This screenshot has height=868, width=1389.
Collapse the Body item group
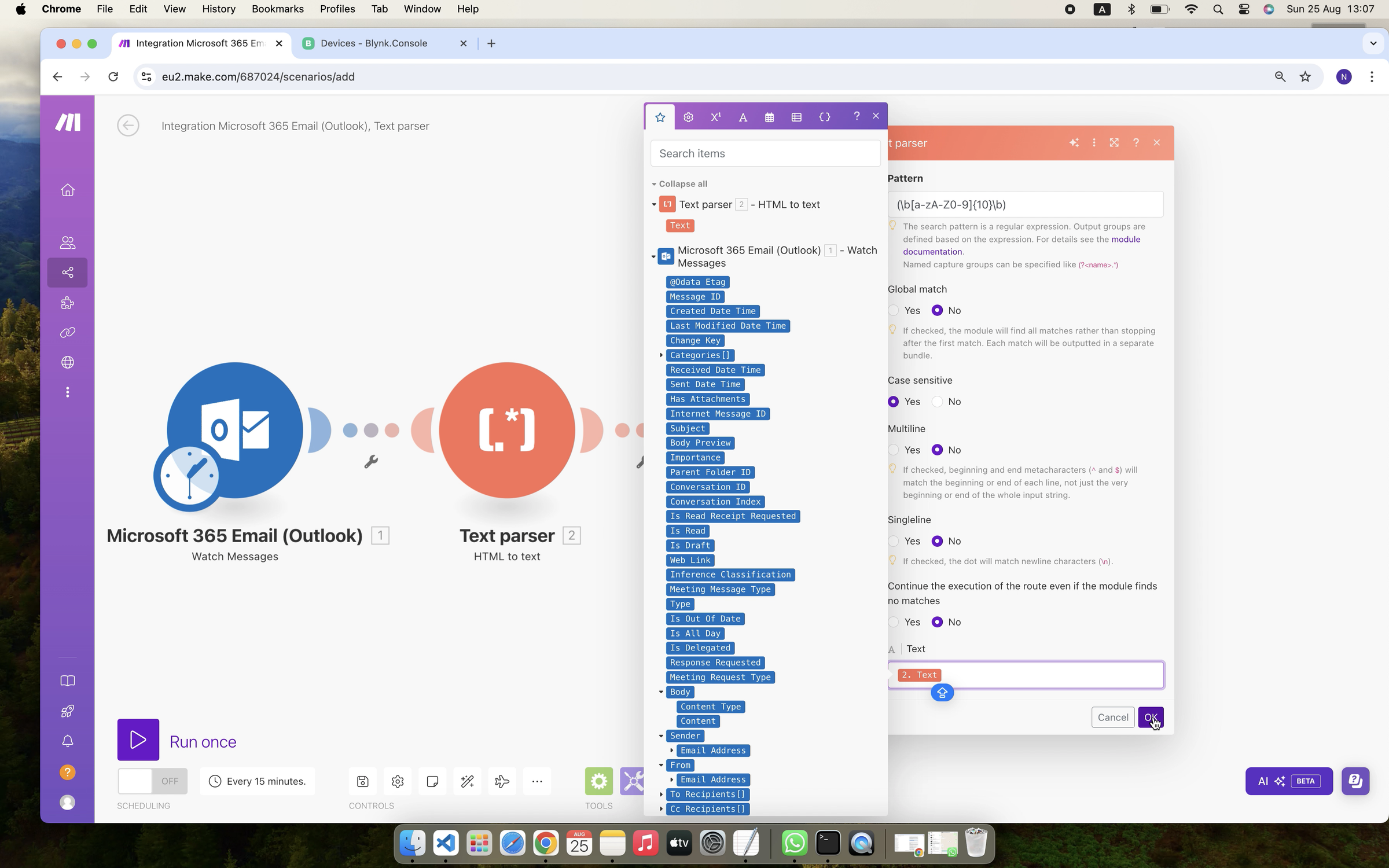(x=662, y=692)
